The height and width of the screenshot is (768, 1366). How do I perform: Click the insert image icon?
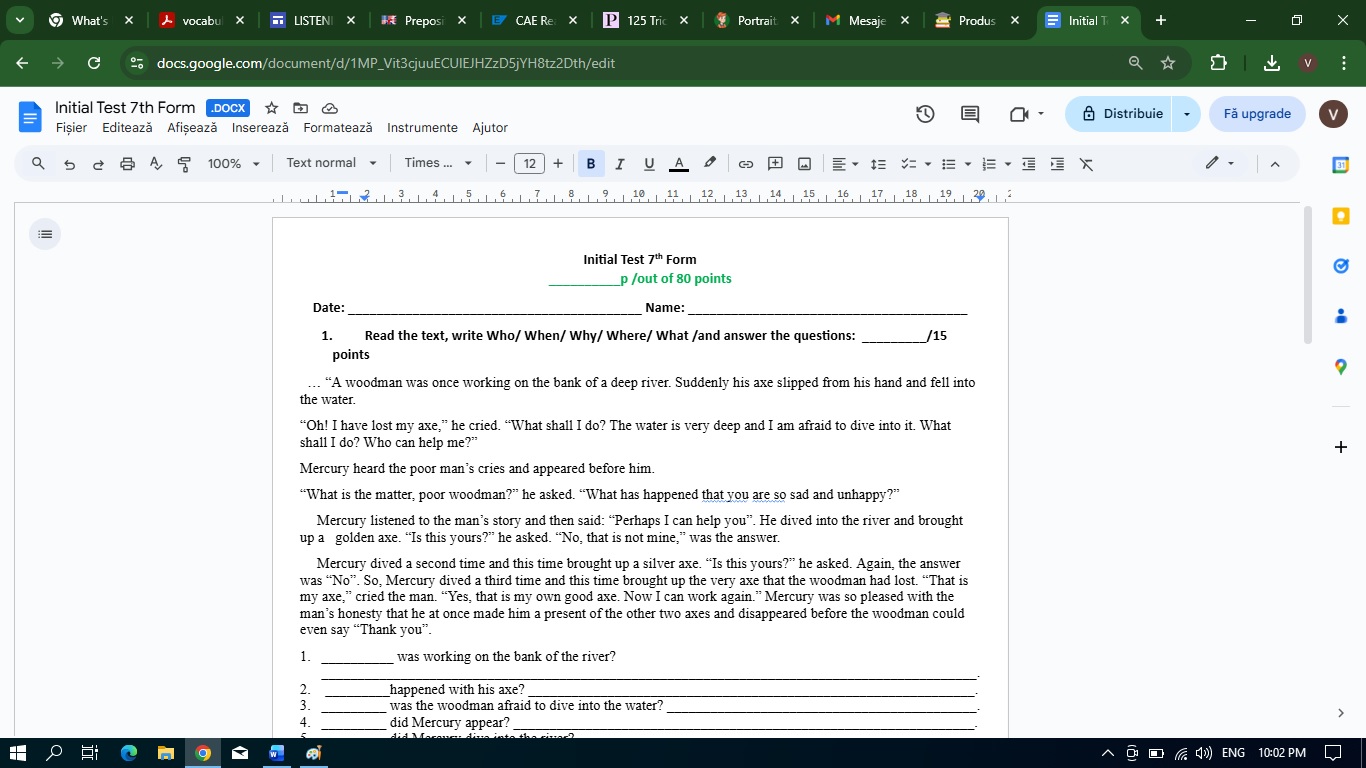coord(804,164)
